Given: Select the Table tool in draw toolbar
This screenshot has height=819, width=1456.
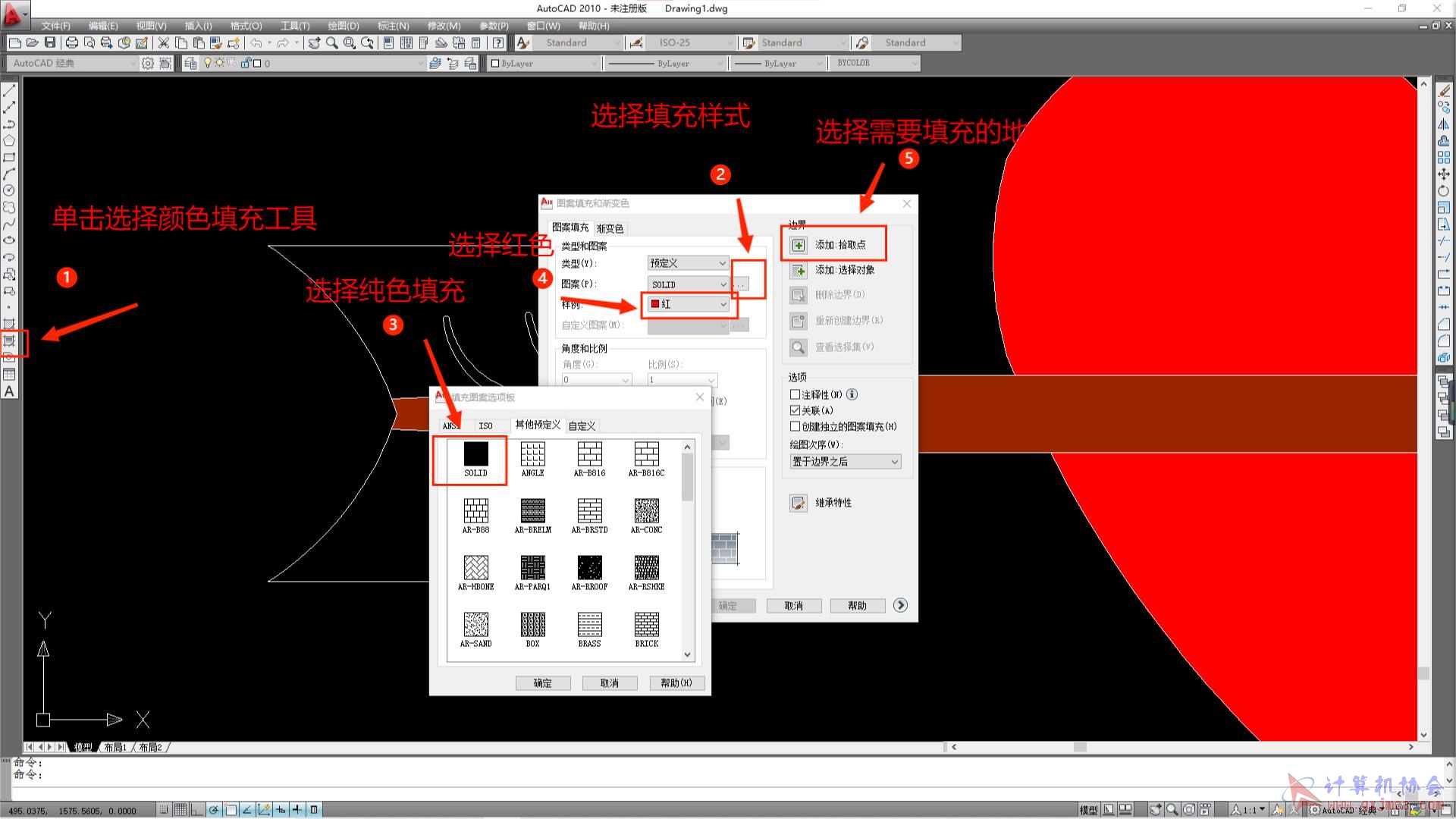Looking at the screenshot, I should tap(9, 374).
